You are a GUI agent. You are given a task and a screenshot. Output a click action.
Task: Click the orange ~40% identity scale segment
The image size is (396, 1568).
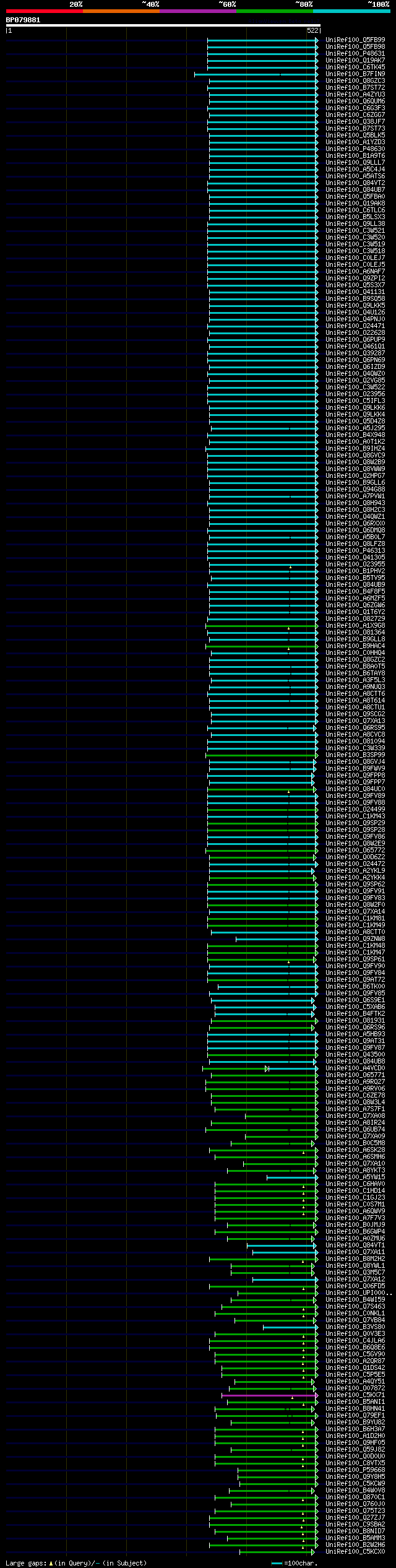point(121,11)
